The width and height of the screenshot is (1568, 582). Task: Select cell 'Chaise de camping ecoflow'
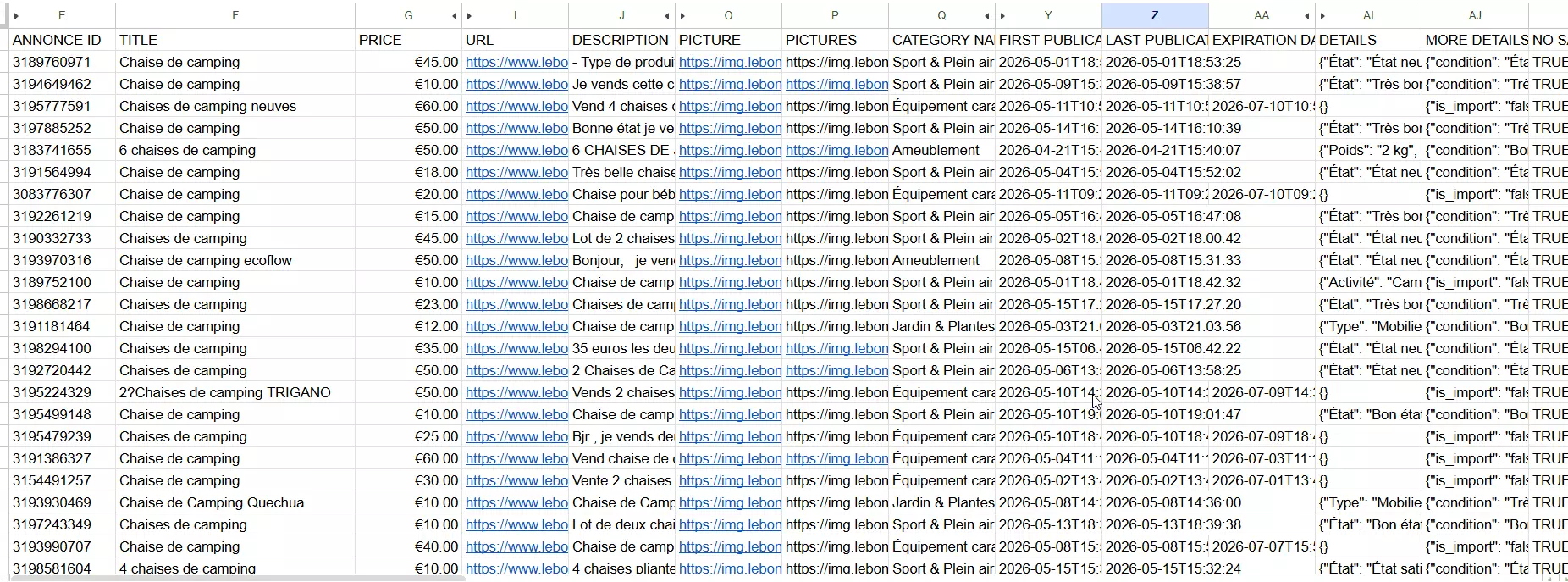235,260
